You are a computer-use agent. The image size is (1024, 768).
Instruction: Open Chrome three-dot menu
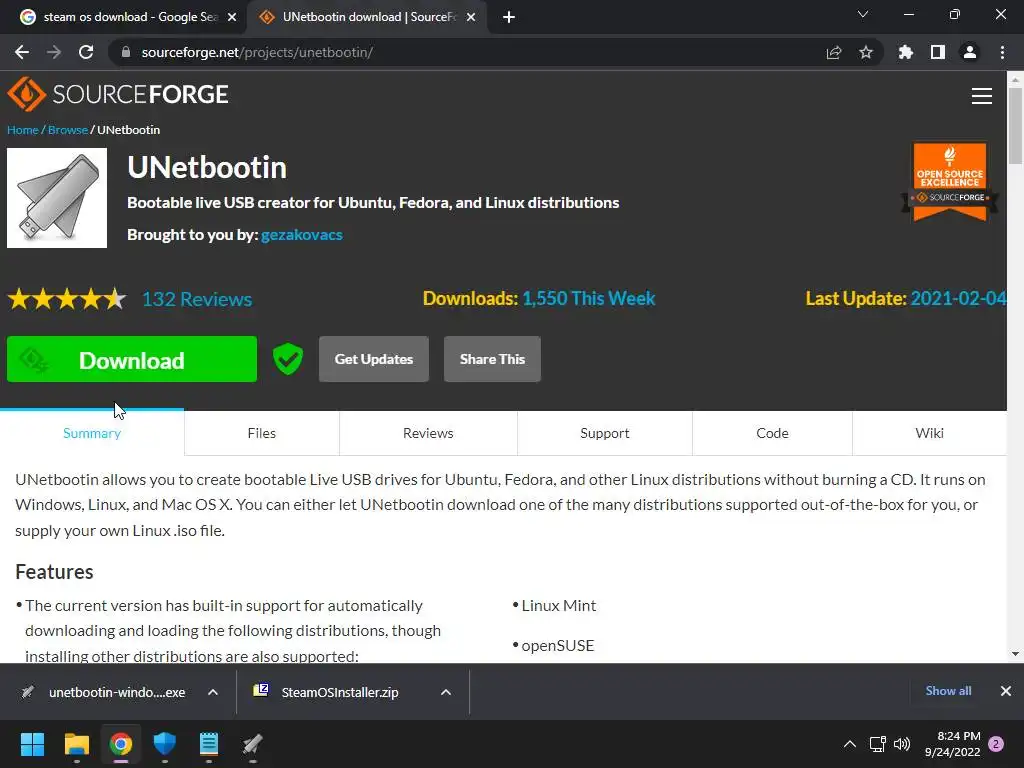[1002, 52]
